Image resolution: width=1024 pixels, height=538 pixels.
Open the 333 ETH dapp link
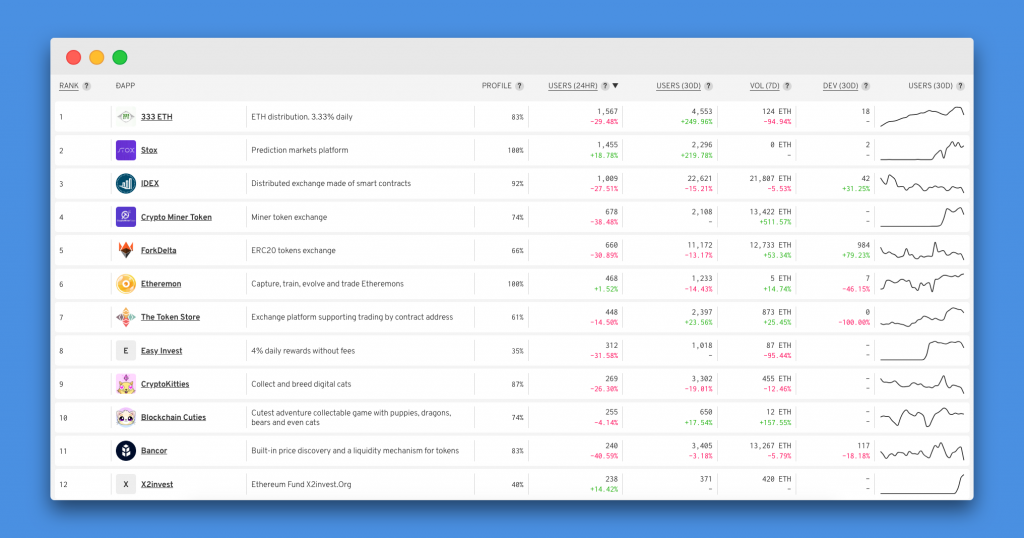pos(157,117)
